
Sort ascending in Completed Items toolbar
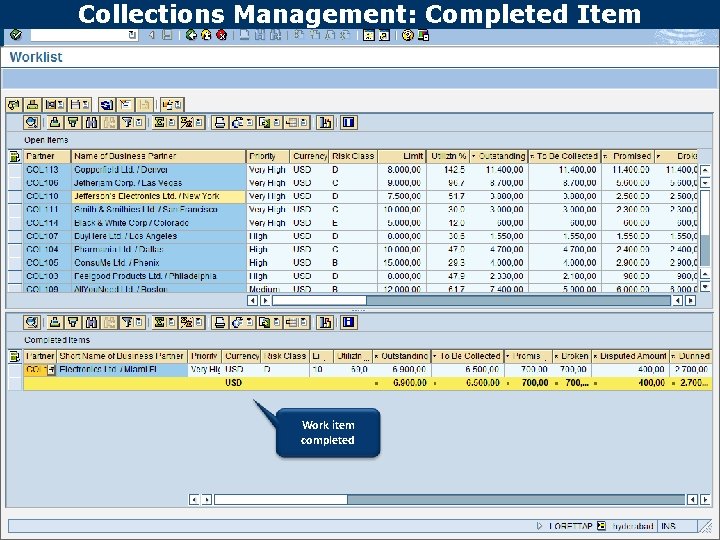[x=55, y=322]
